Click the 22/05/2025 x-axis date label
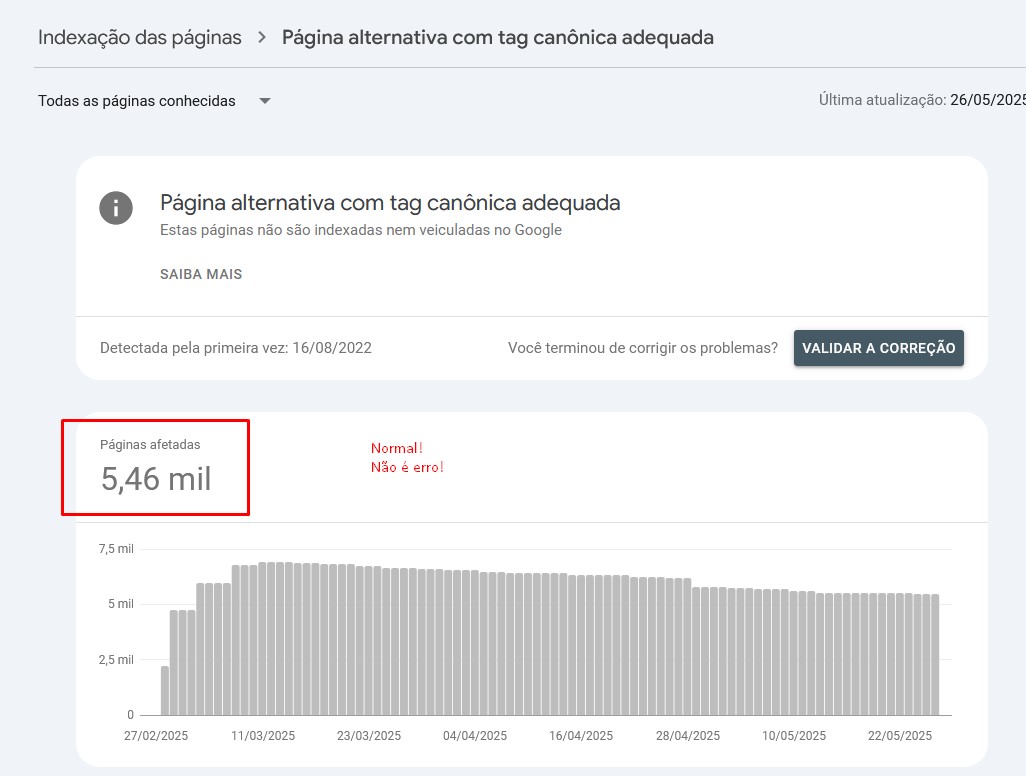1026x776 pixels. 899,735
